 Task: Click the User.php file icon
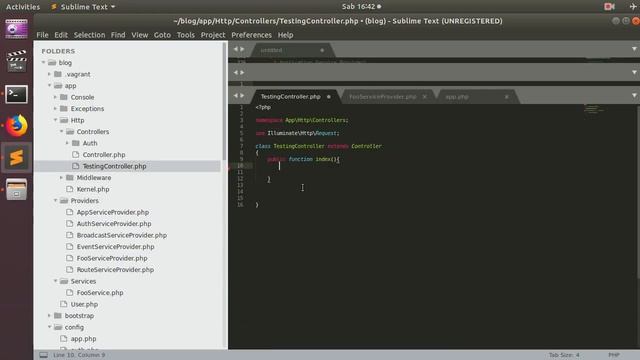click(x=64, y=304)
